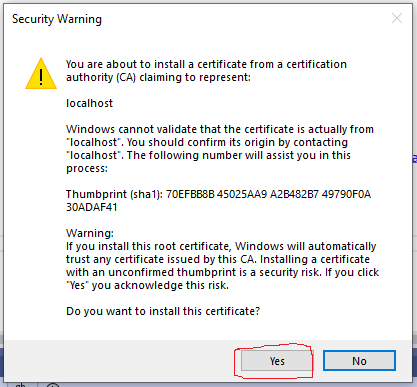417x387 pixels.
Task: Click the thumbprint block A2B482B7
Action: [x=294, y=194]
